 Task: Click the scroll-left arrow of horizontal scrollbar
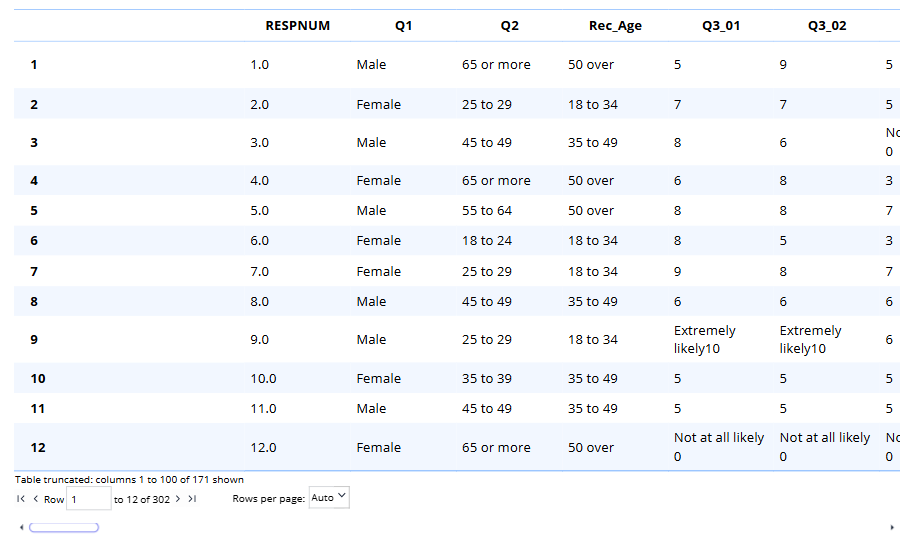click(21, 527)
